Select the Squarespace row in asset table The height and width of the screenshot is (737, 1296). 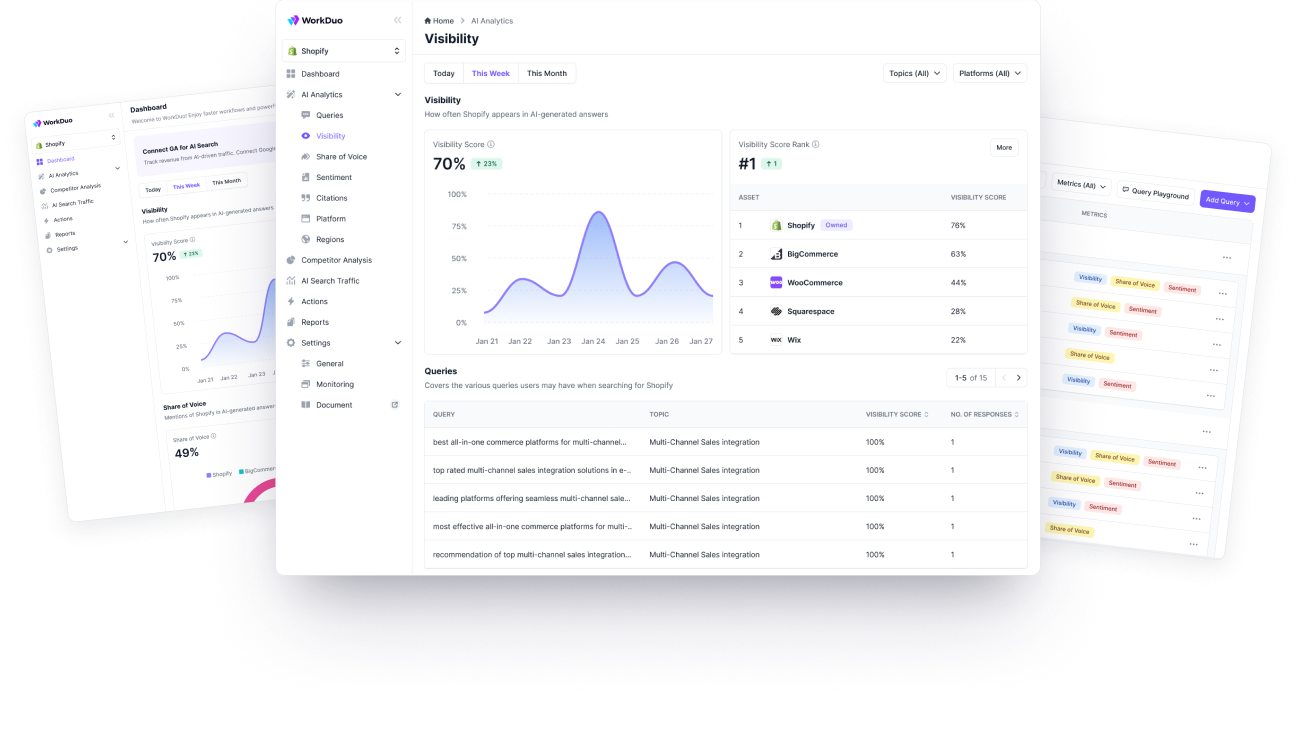(x=878, y=311)
